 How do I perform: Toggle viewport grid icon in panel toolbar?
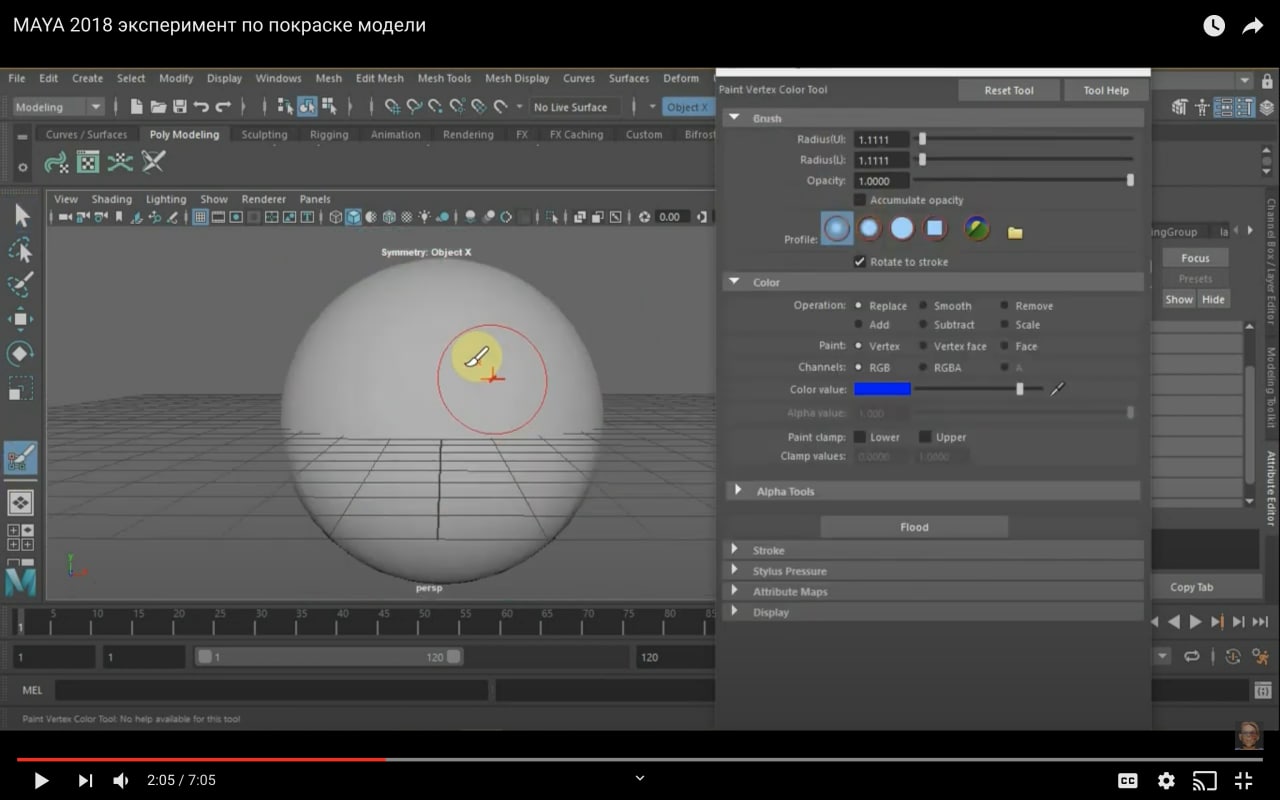[200, 217]
